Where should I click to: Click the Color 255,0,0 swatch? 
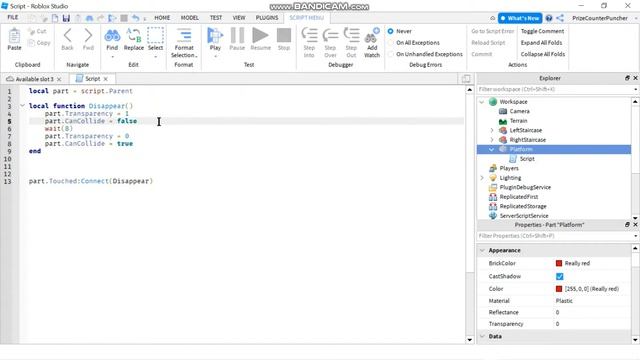[559, 289]
